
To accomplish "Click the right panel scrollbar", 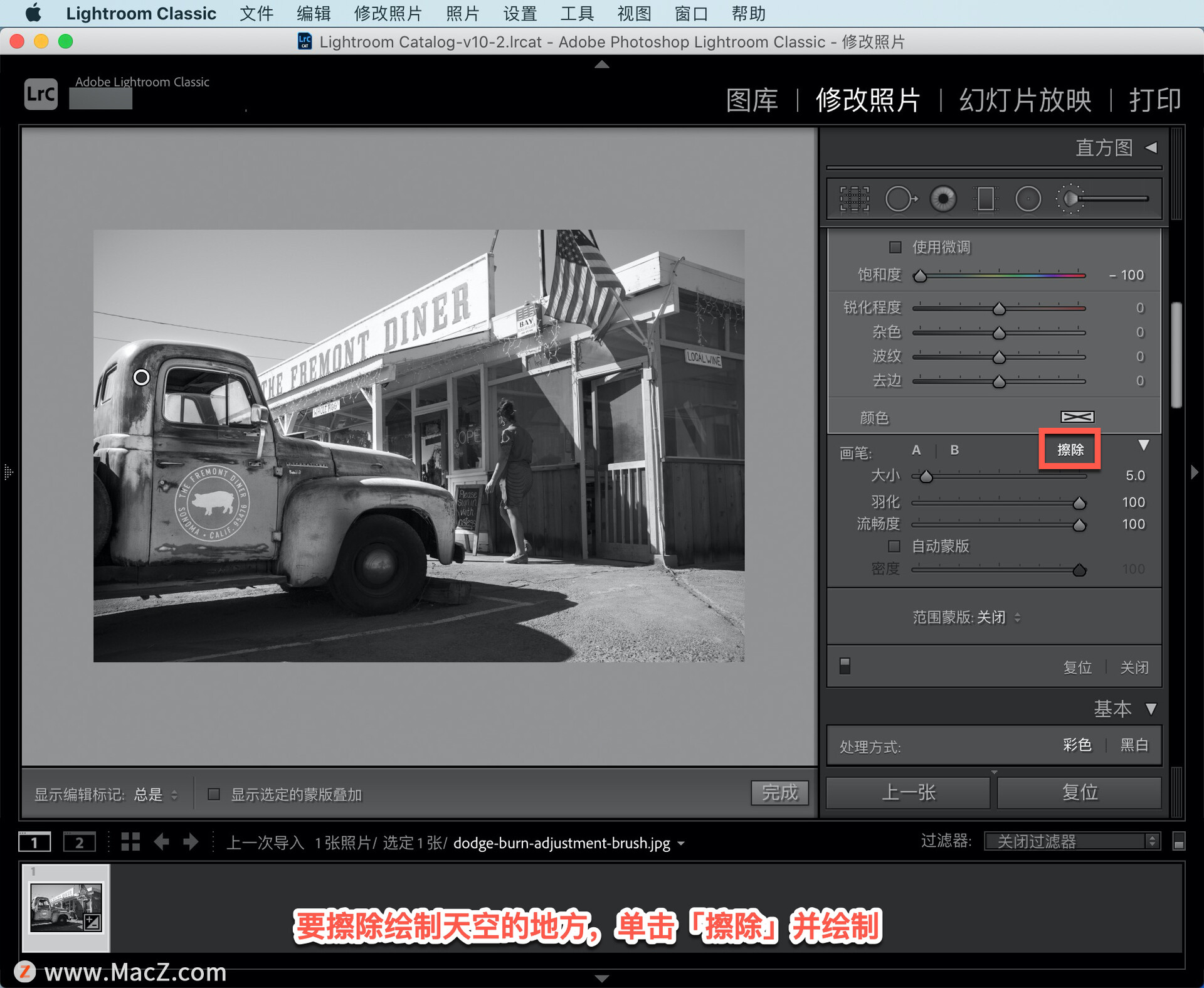I will point(1176,355).
